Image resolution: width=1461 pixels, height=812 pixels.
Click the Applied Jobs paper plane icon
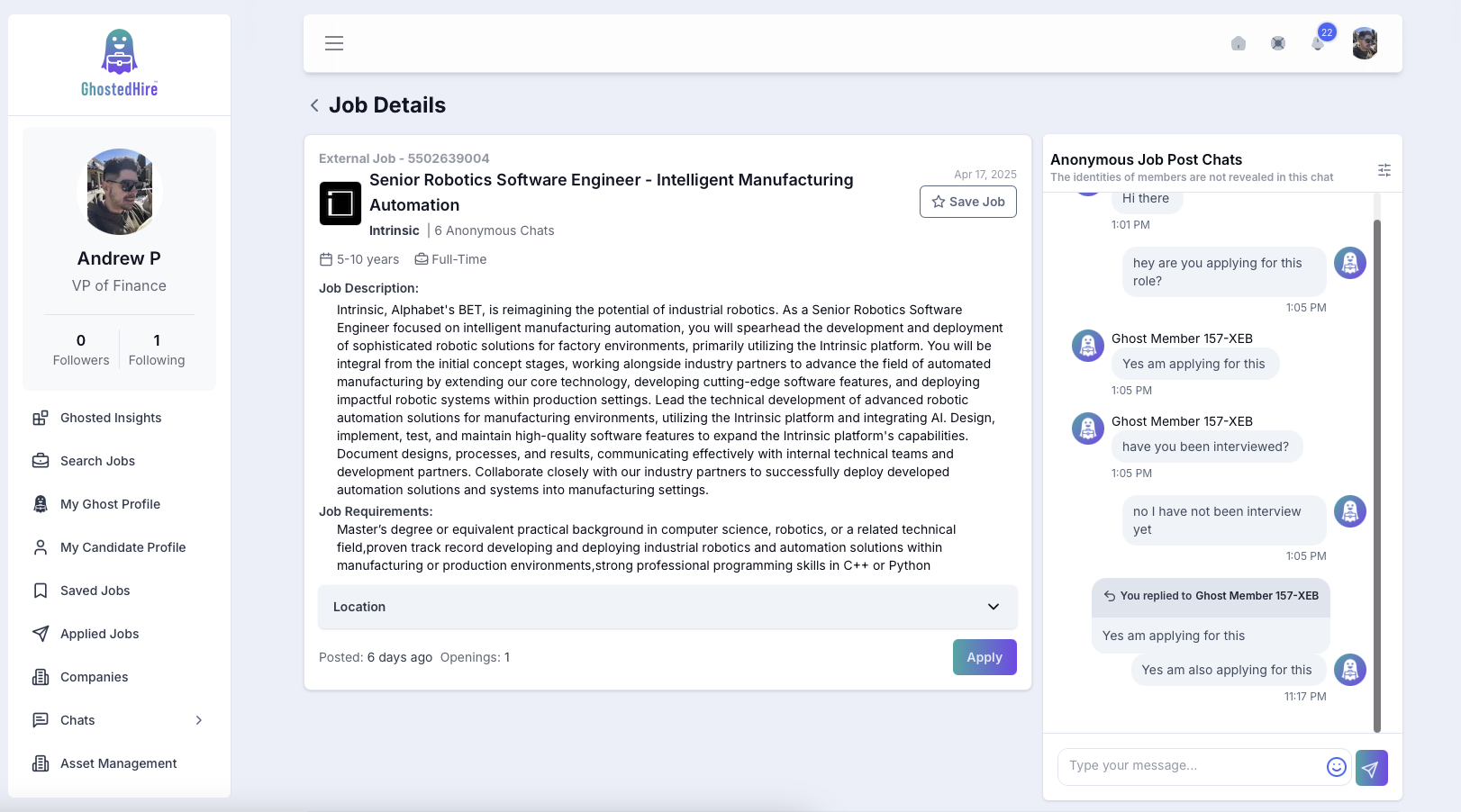point(41,634)
